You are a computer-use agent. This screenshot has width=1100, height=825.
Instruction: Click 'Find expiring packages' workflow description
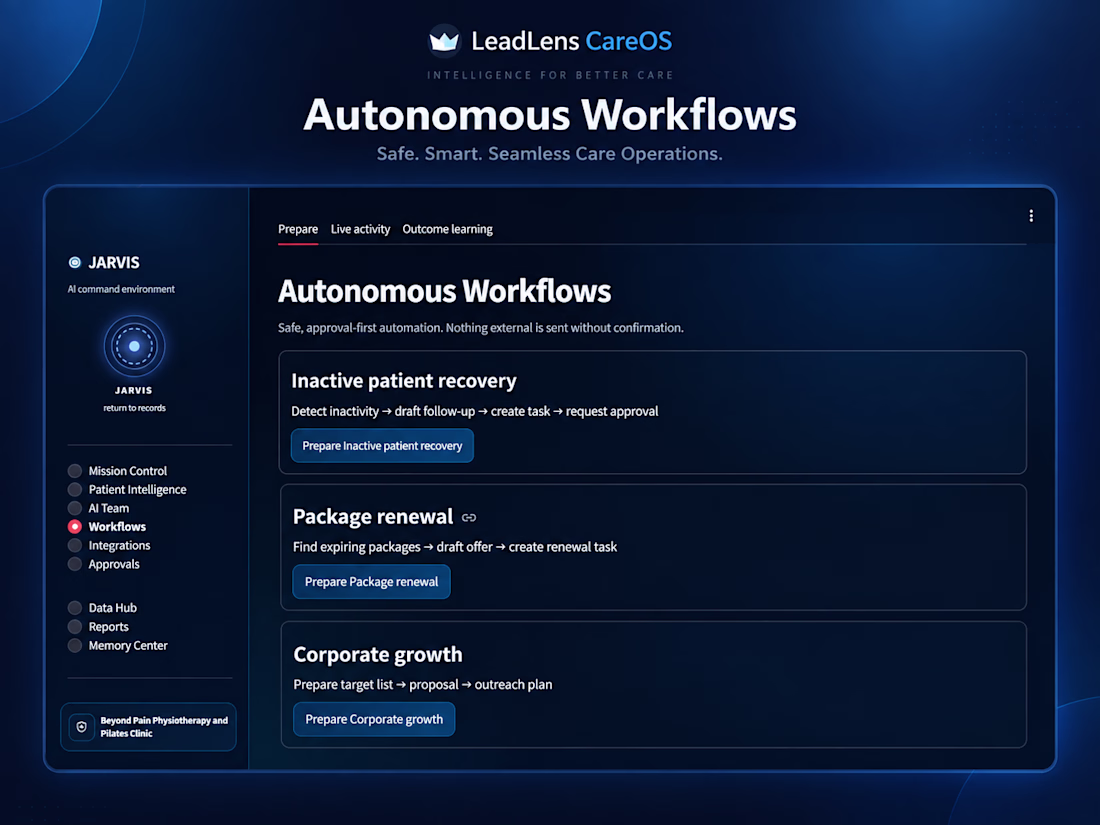455,546
